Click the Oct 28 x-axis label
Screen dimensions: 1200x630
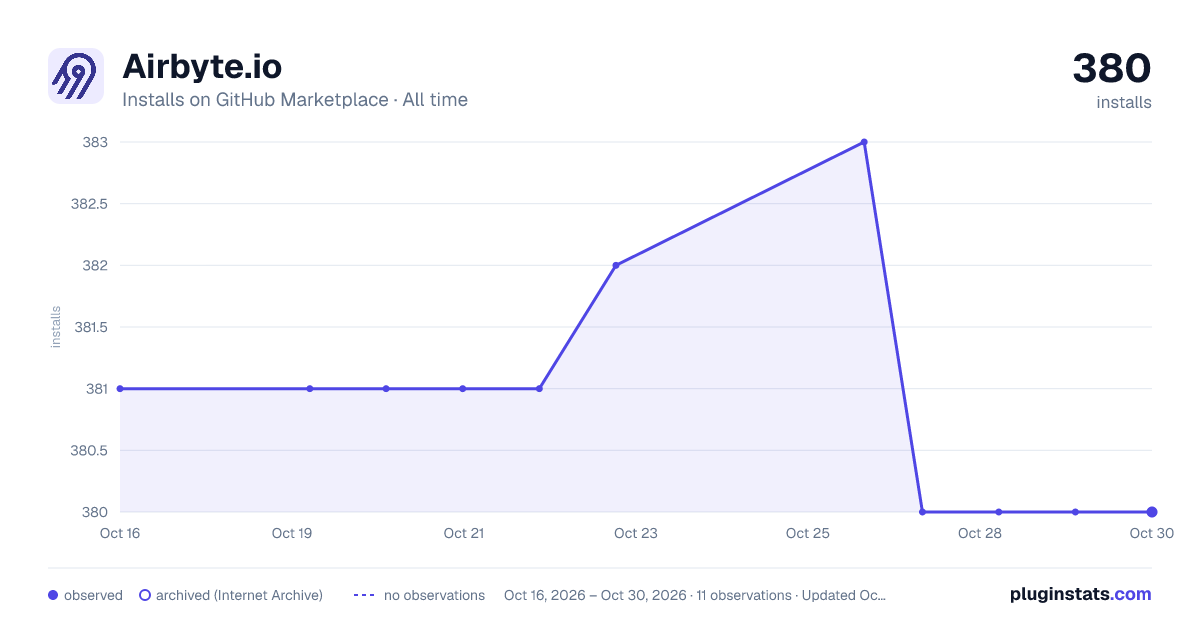980,533
